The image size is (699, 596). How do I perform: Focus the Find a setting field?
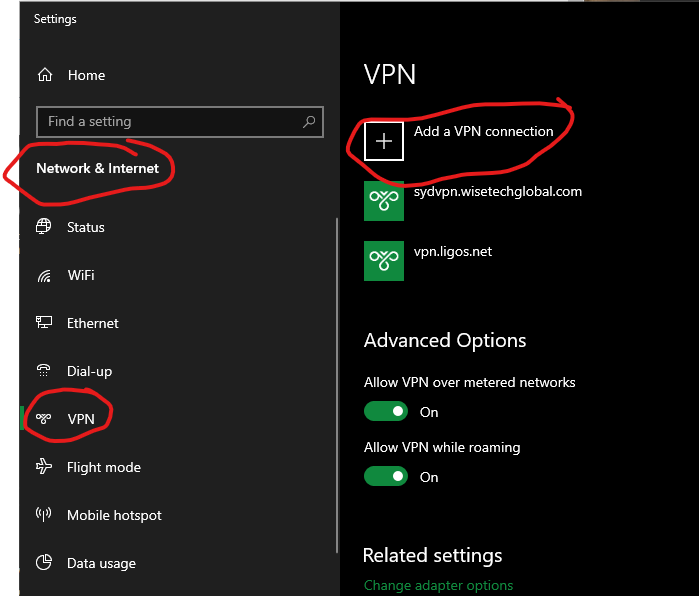(x=180, y=122)
